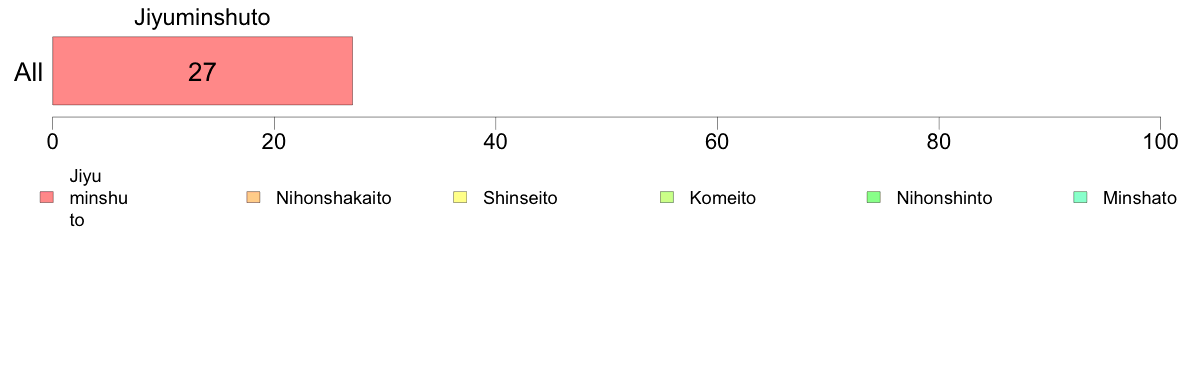Select the Jiyuminshuto red legend swatch
Image resolution: width=1188 pixels, height=368 pixels.
point(47,198)
